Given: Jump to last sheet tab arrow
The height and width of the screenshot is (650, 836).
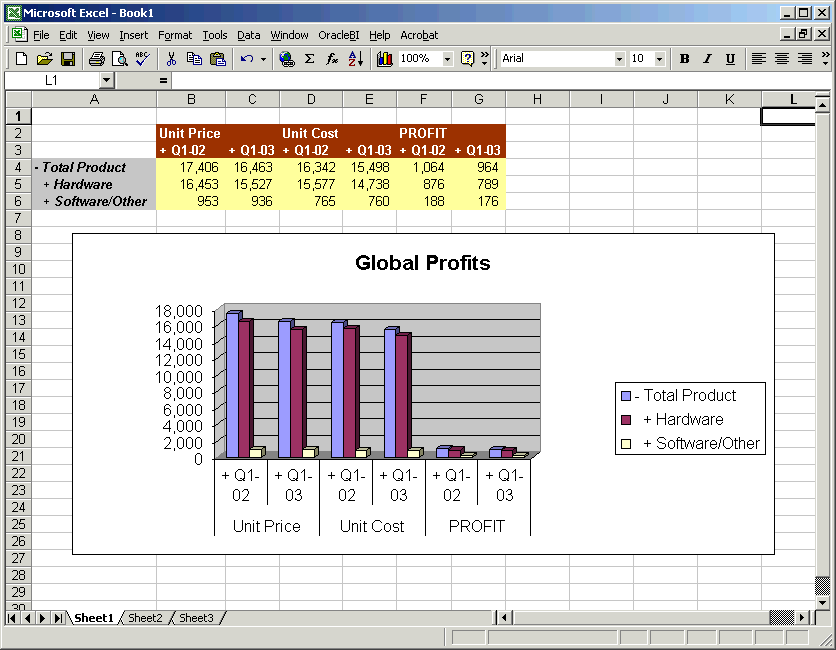Looking at the screenshot, I should pos(58,618).
